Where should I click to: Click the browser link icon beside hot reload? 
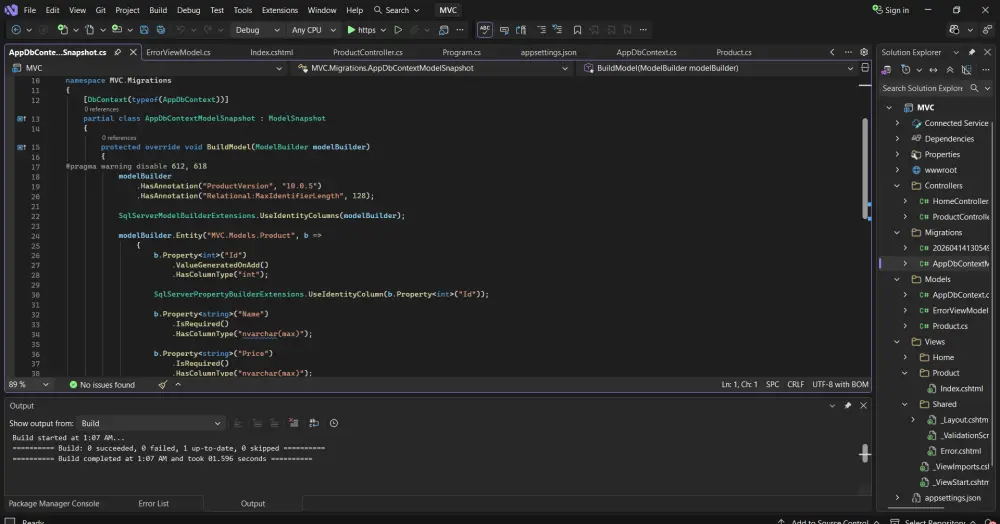coord(444,30)
